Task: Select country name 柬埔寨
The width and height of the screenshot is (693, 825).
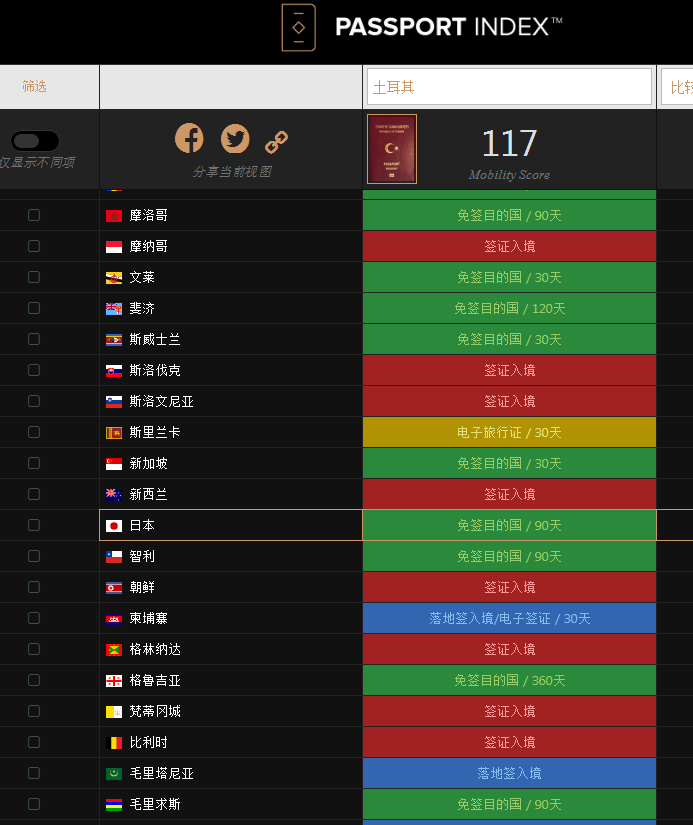Action: click(x=148, y=619)
